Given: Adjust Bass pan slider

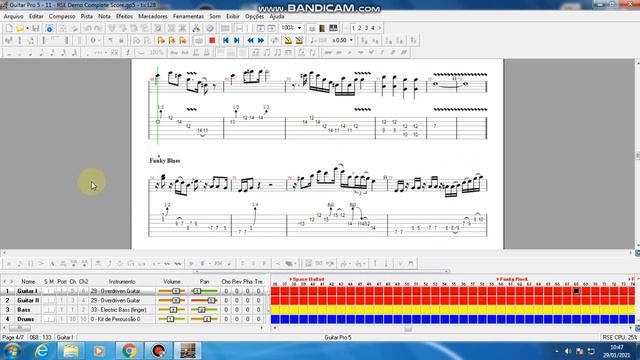Looking at the screenshot, I should coord(204,310).
